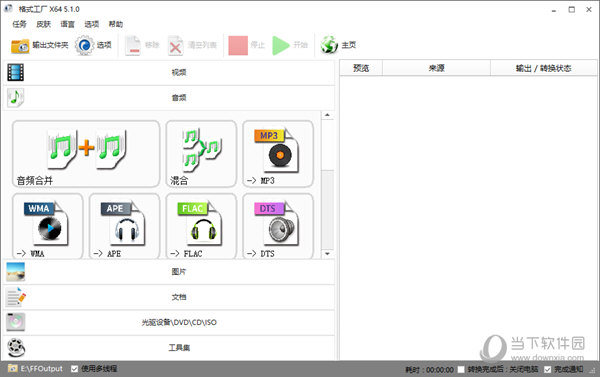Click the audio list scrollbar up arrow
This screenshot has width=600, height=377.
[328, 115]
